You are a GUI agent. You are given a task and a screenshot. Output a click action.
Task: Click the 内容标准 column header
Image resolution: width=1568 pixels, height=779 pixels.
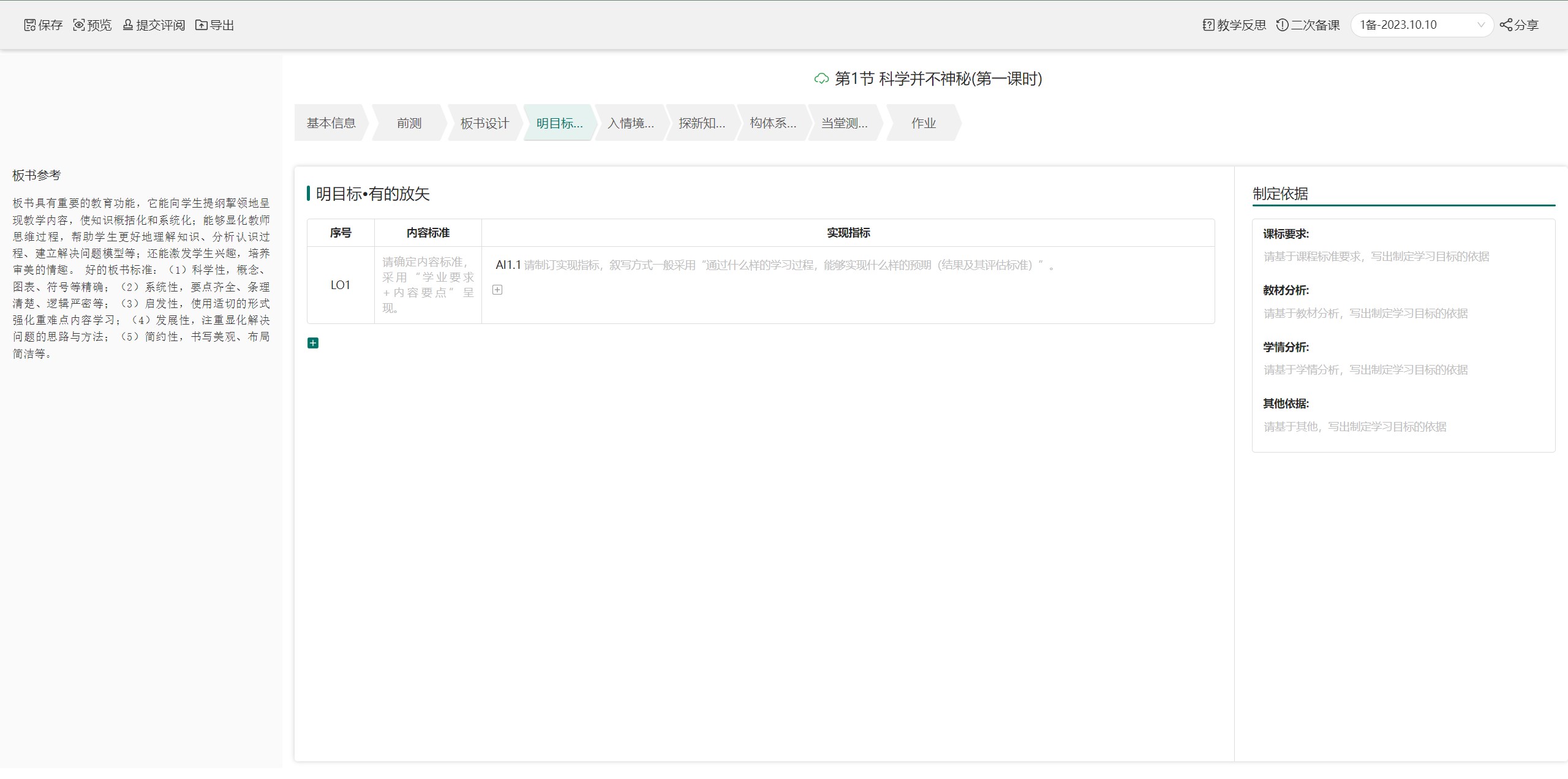click(428, 233)
